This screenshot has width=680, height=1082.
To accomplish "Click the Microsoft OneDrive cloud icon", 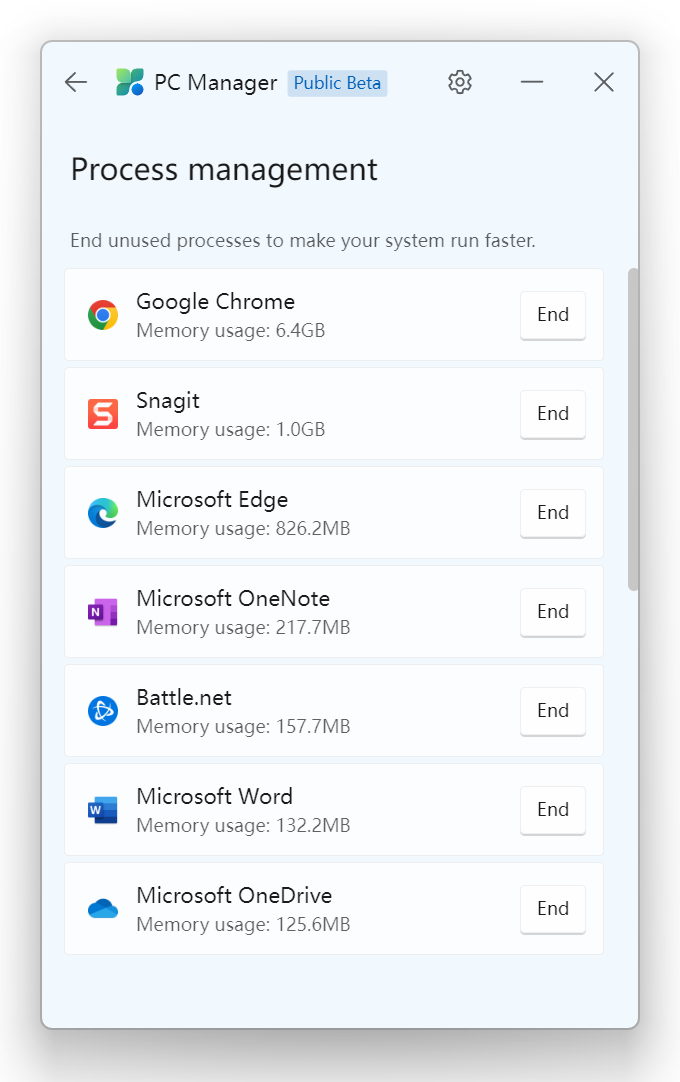I will [x=103, y=909].
